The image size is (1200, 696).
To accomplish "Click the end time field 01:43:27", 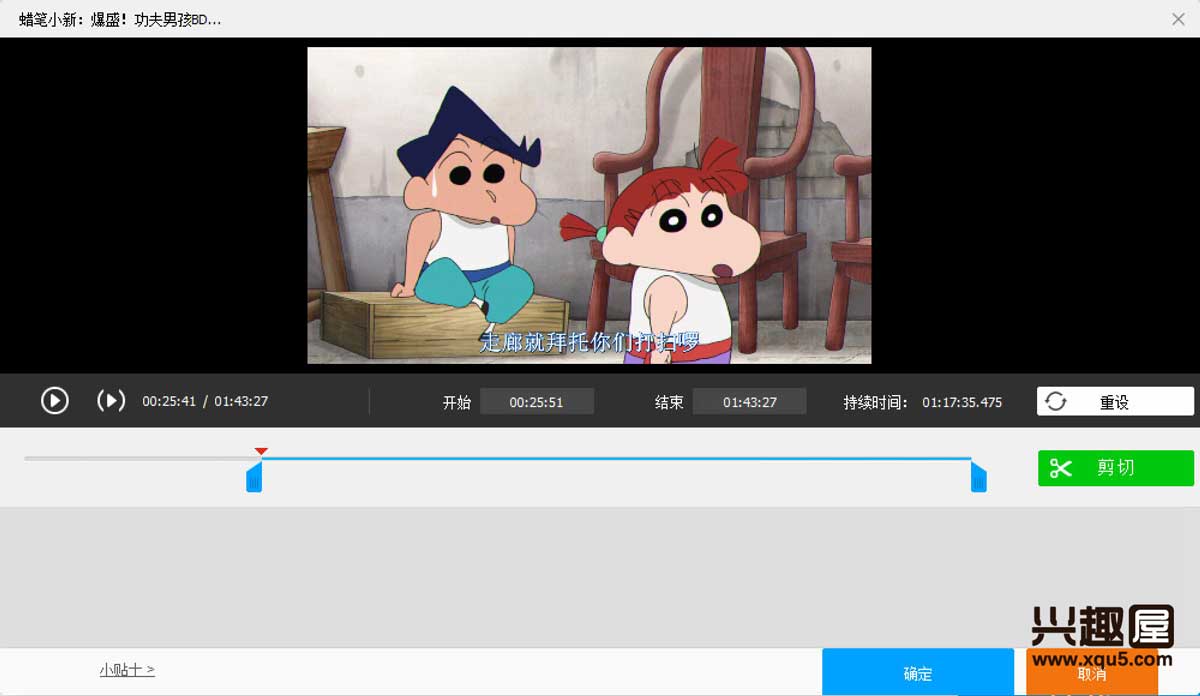I will coord(749,402).
